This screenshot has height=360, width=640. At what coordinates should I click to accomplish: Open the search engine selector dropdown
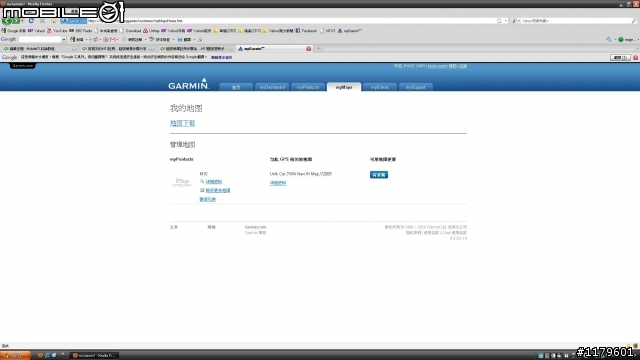515,20
